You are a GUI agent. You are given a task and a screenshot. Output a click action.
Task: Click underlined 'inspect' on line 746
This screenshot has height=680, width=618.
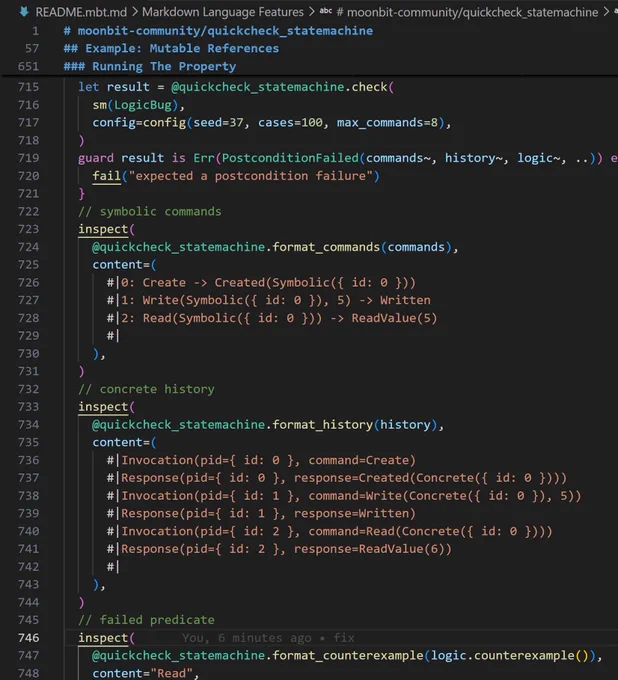103,638
